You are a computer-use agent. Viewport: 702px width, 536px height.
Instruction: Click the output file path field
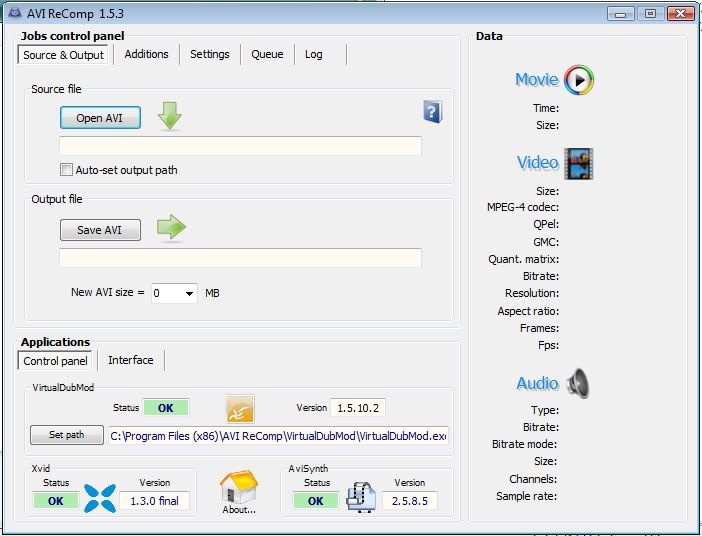pos(240,258)
